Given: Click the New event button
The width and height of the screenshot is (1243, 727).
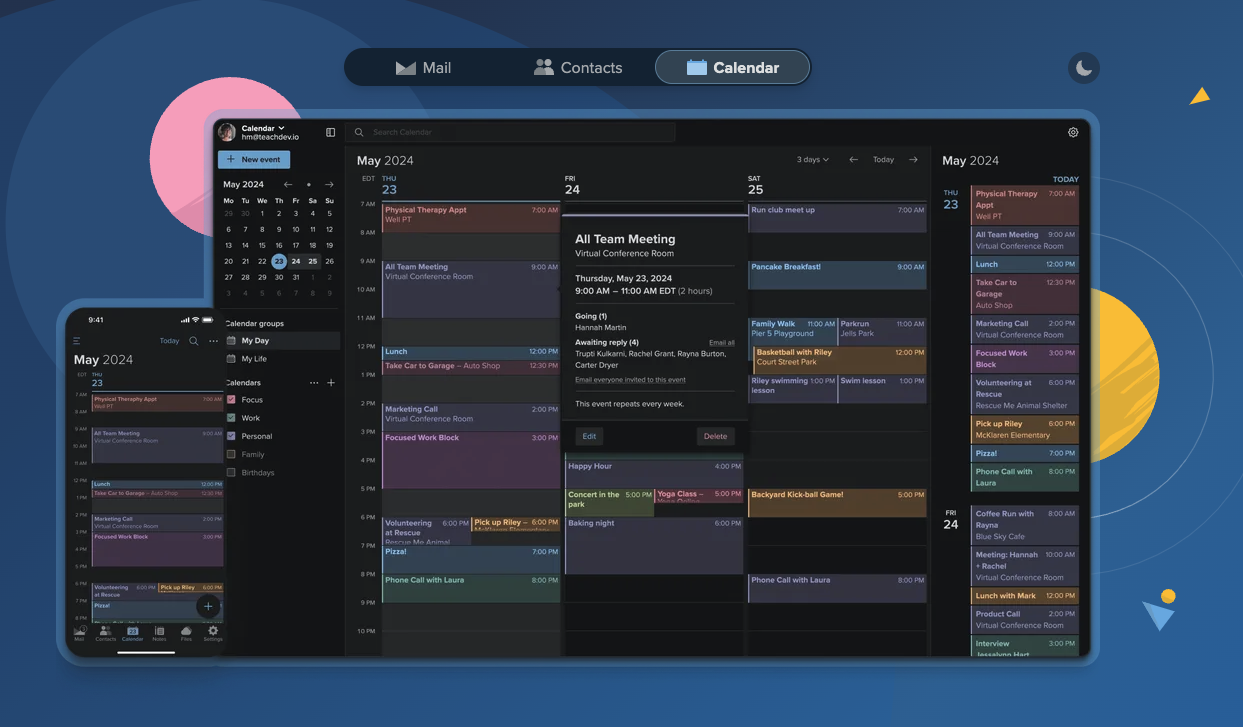Looking at the screenshot, I should coord(254,159).
